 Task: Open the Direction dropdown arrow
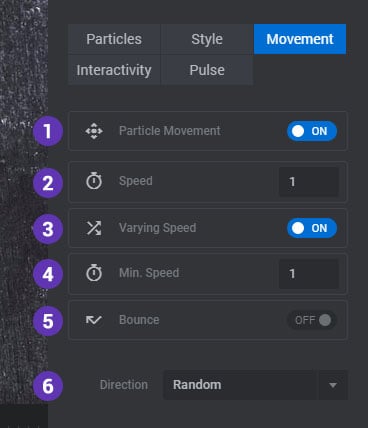(x=333, y=385)
